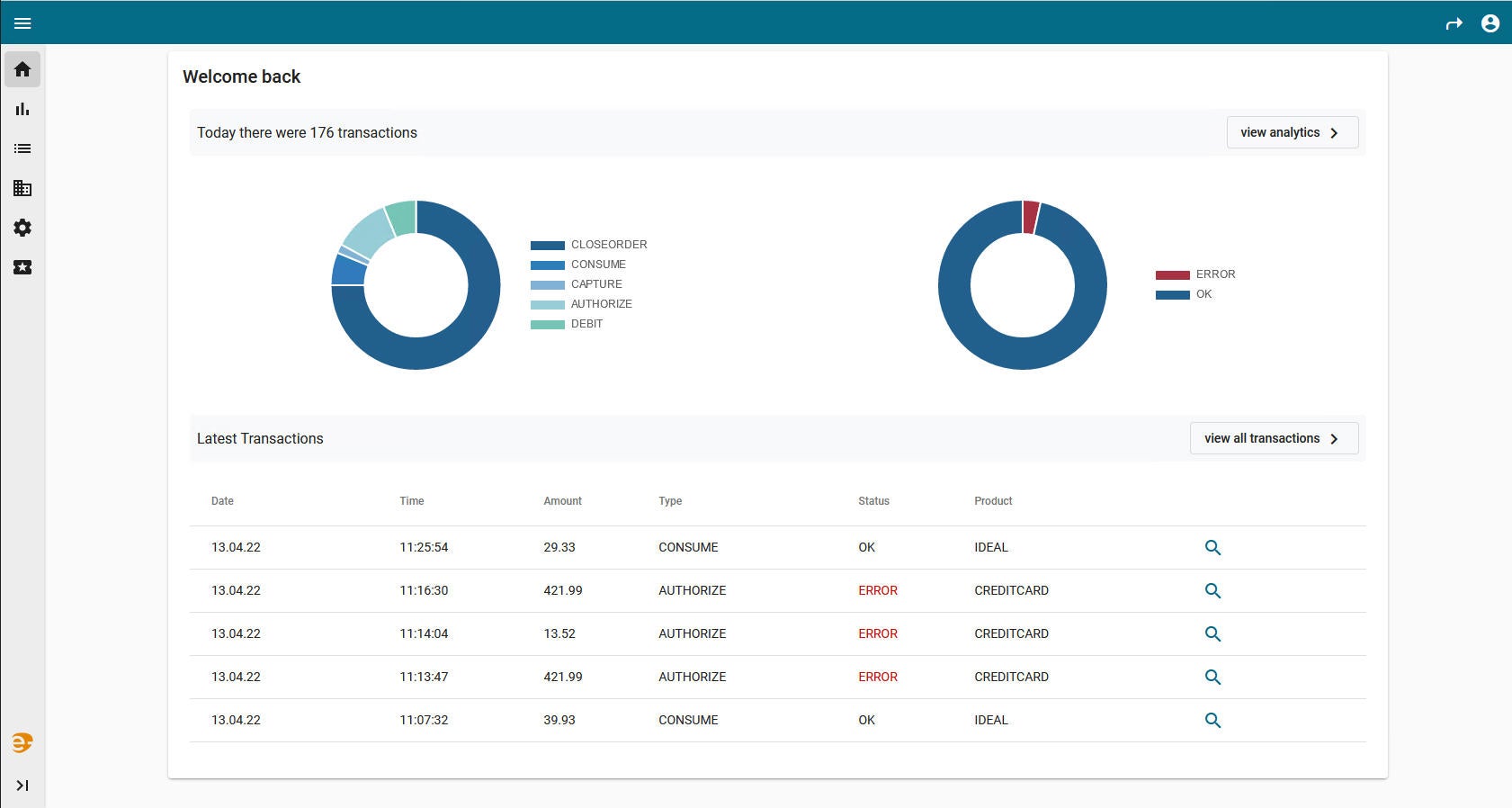Click the view analytics button
This screenshot has height=808, width=1512.
point(1292,132)
